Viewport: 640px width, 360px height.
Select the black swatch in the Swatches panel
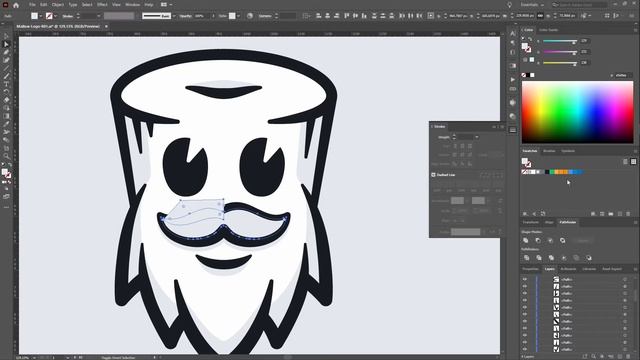click(x=547, y=172)
